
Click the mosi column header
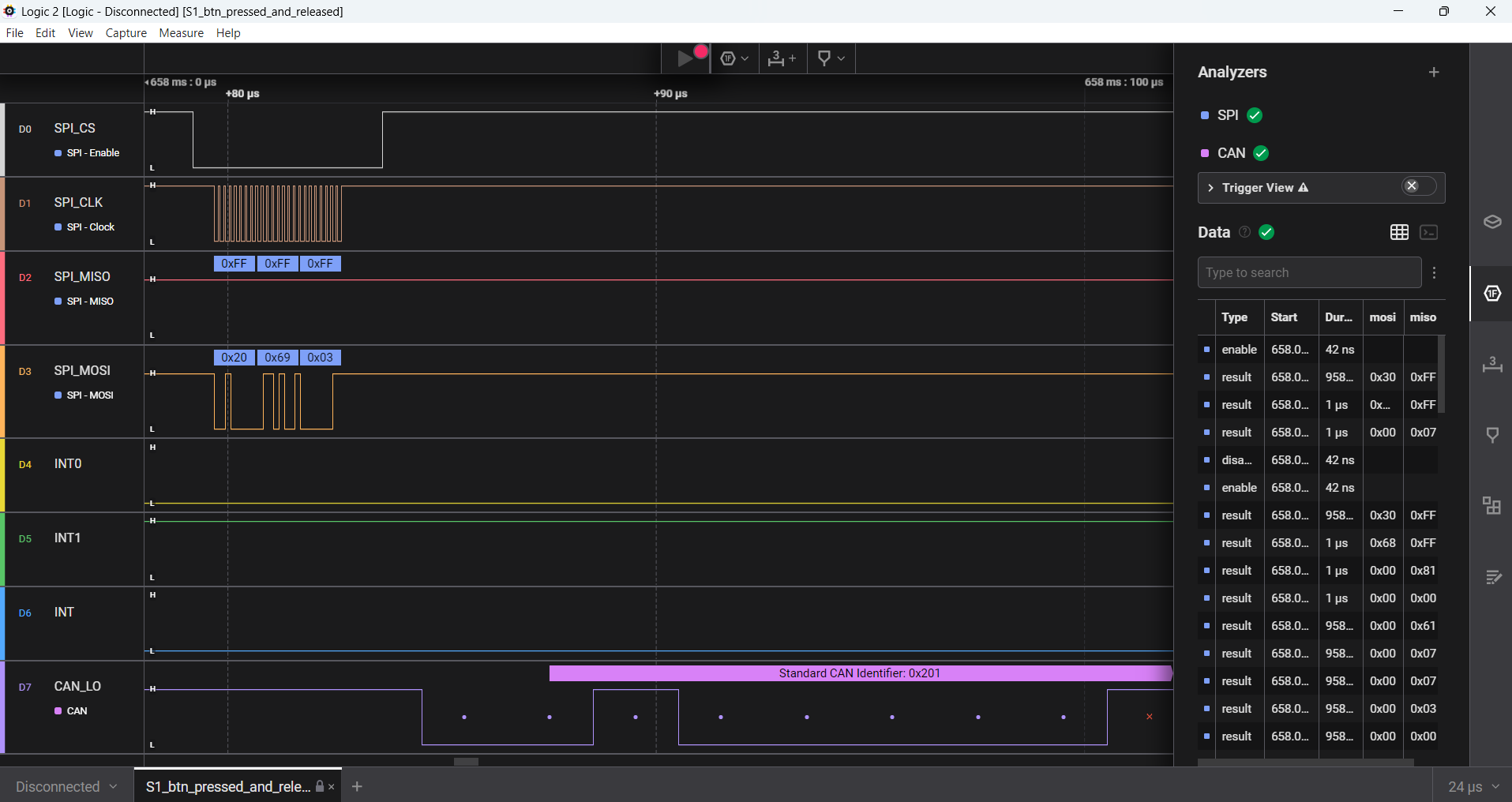click(1383, 317)
